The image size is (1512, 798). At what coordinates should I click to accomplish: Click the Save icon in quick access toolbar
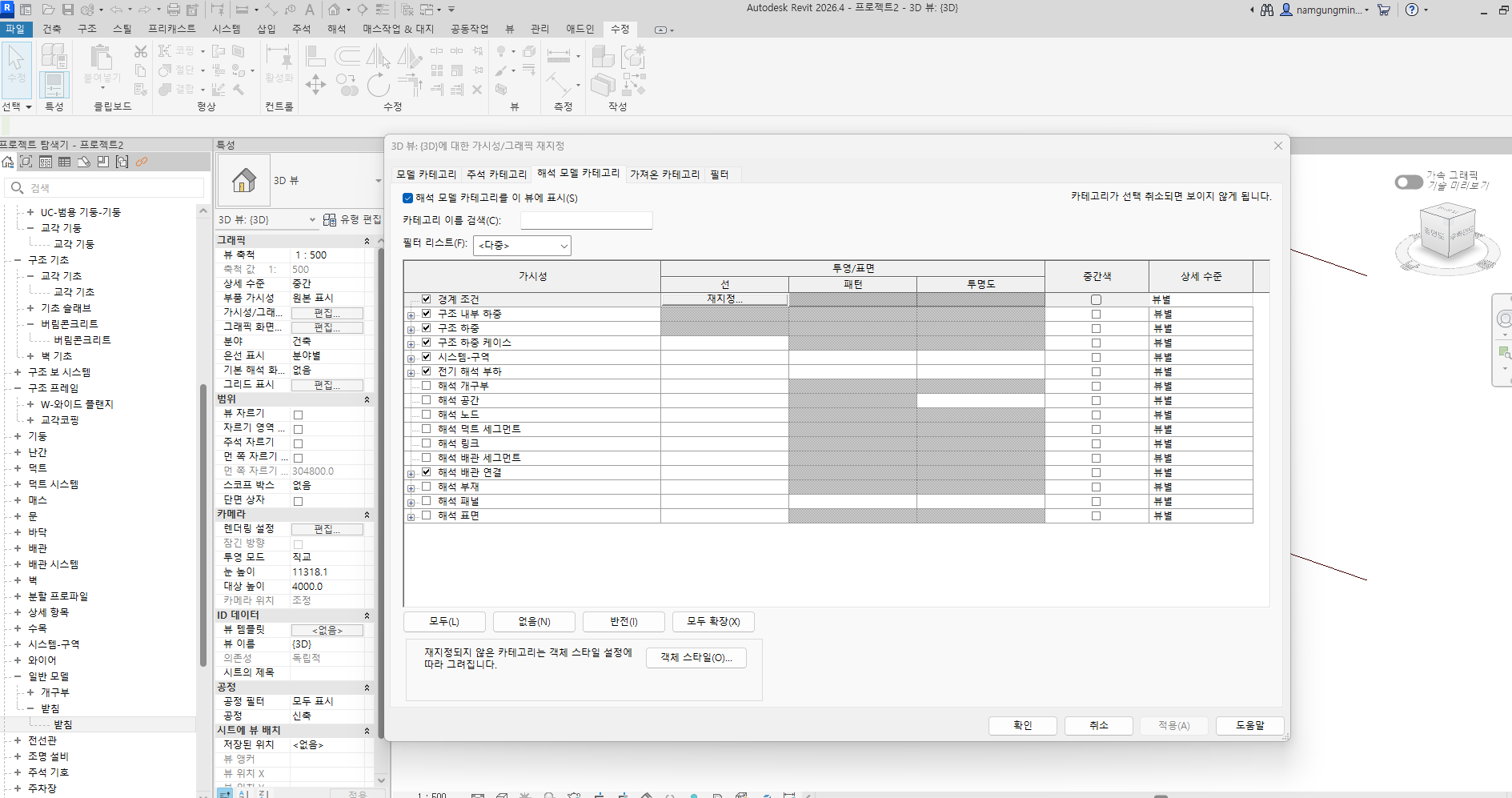(x=68, y=10)
